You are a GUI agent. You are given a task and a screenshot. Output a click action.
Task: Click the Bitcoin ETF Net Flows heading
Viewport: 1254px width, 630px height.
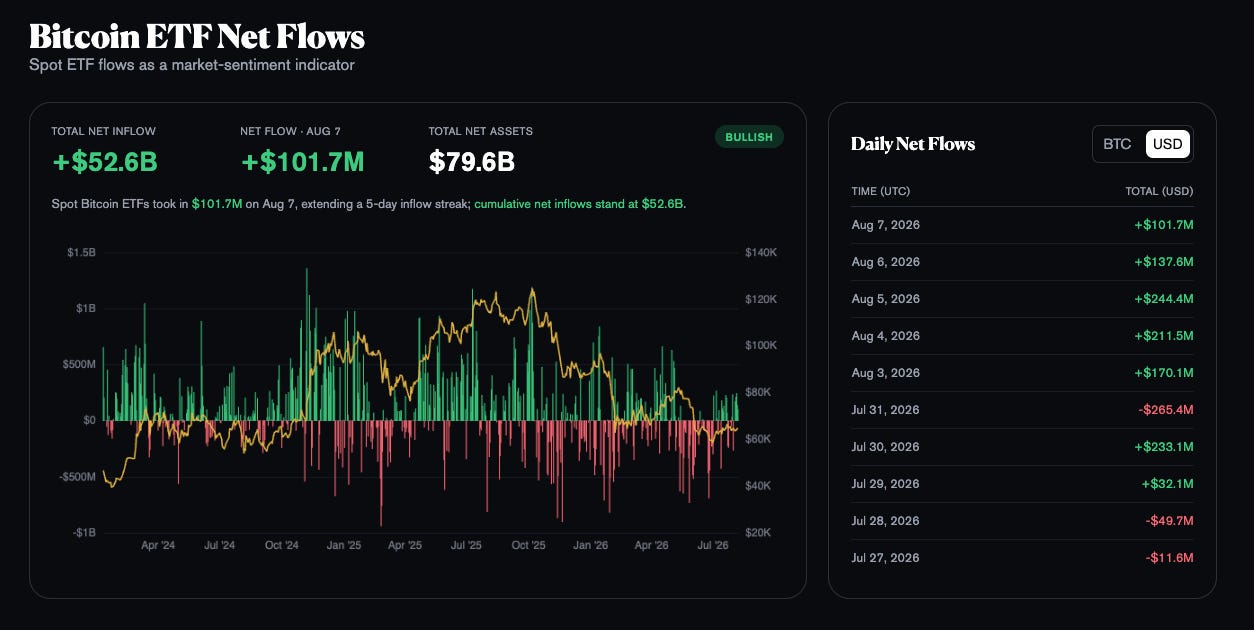(197, 37)
